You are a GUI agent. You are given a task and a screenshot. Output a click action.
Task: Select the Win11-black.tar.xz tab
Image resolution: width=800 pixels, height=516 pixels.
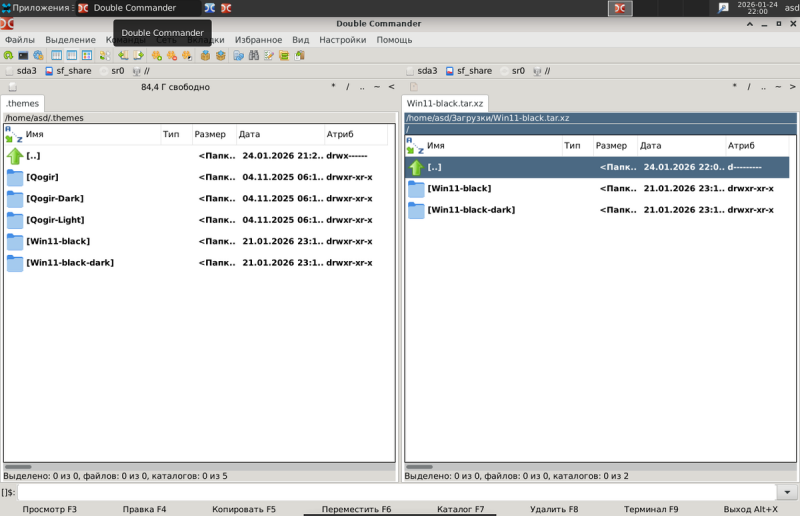coord(445,104)
